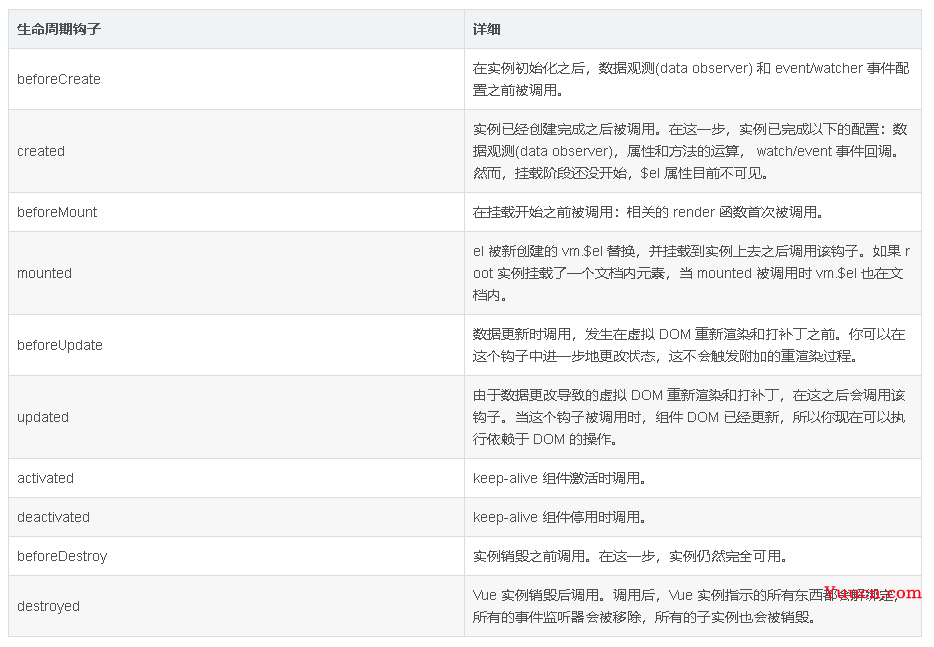Click description text 'keep-alive 组件激活时调用'
This screenshot has height=647, width=934.
559,478
